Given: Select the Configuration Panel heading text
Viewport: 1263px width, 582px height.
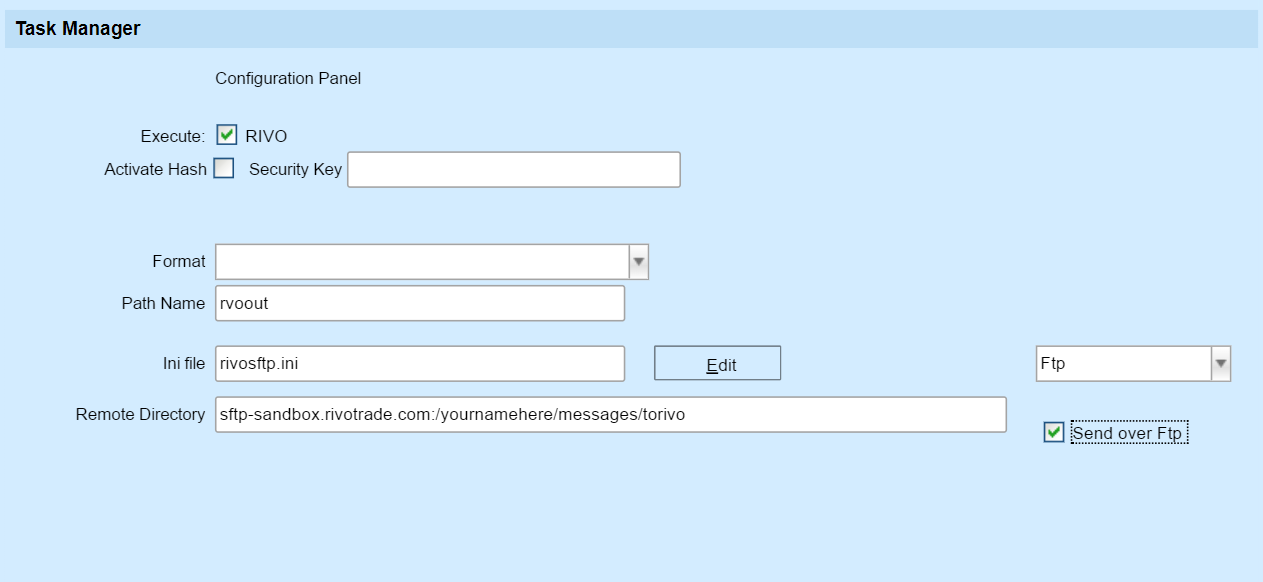Looking at the screenshot, I should 288,78.
